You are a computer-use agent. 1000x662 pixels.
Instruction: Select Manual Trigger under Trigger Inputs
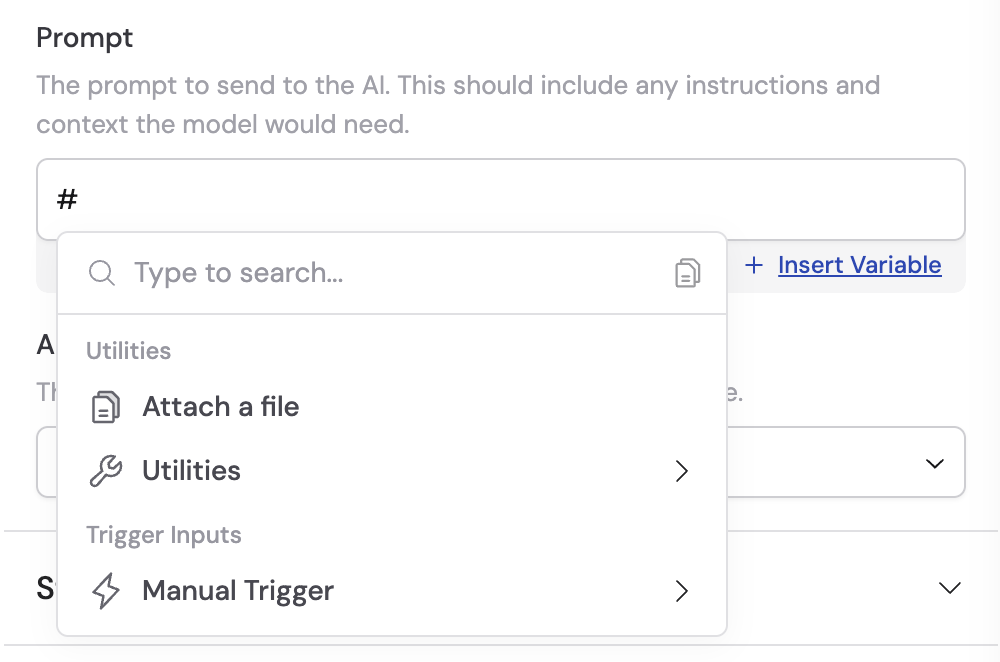(237, 590)
